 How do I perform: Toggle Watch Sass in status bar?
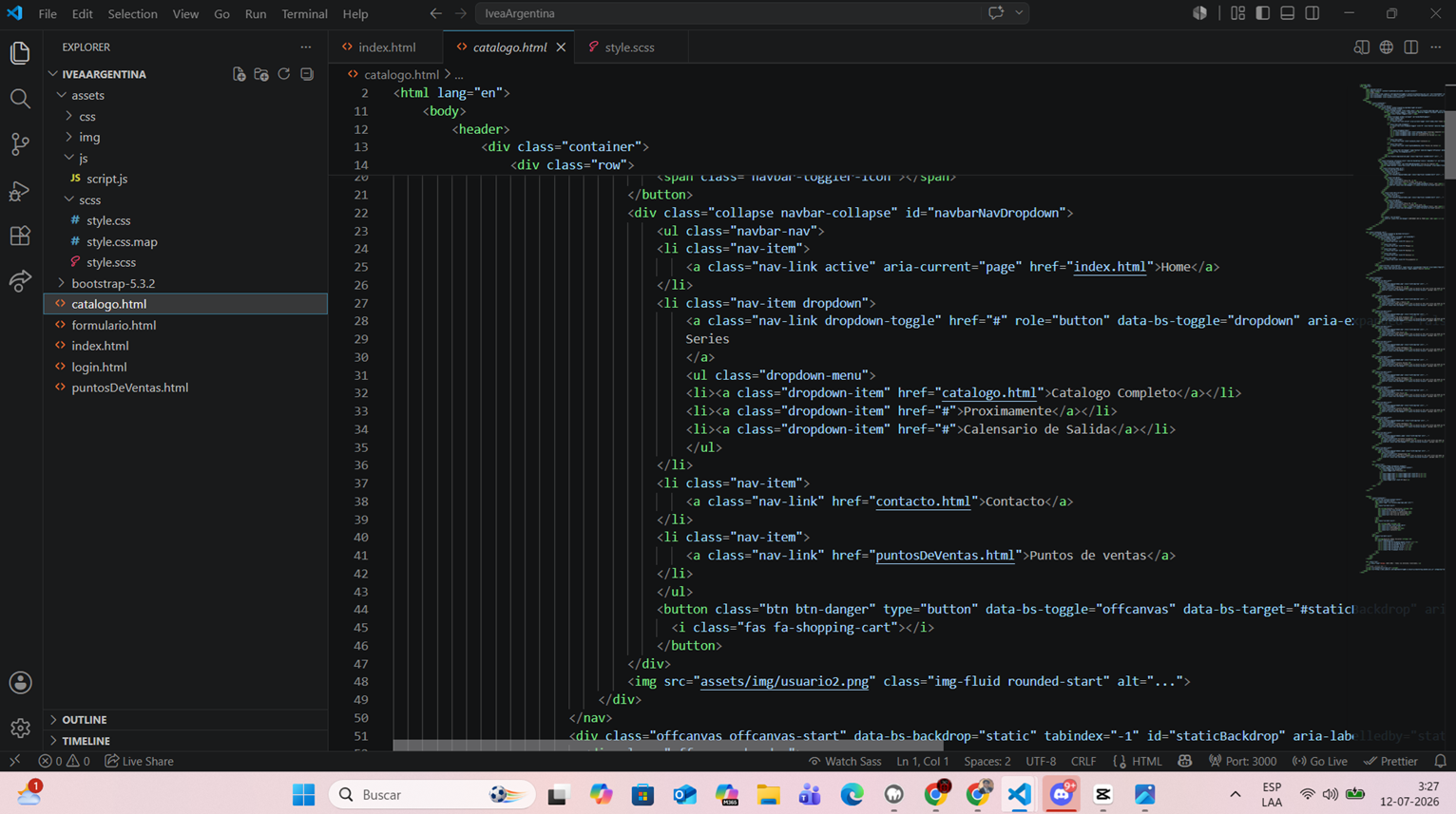845,761
